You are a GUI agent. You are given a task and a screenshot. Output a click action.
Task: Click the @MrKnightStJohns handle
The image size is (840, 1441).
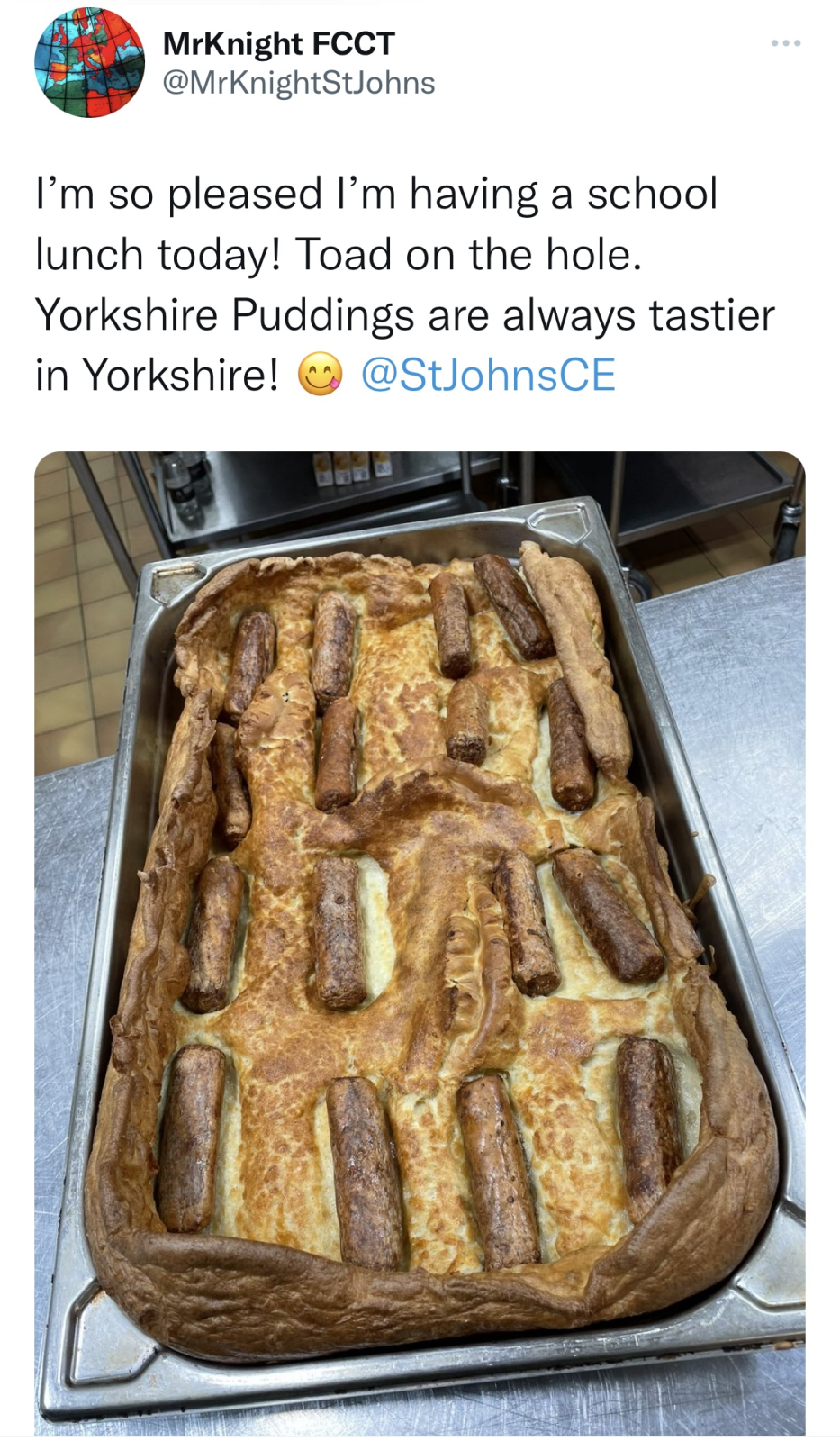[x=299, y=83]
